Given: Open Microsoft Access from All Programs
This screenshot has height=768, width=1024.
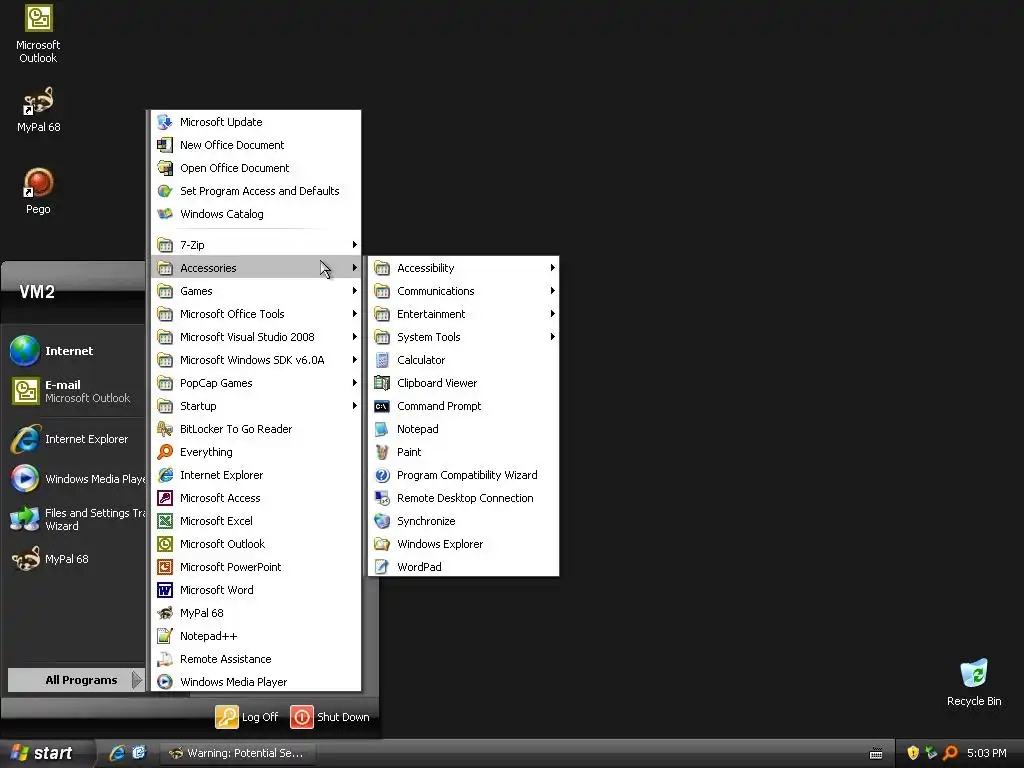Looking at the screenshot, I should coord(256,498).
